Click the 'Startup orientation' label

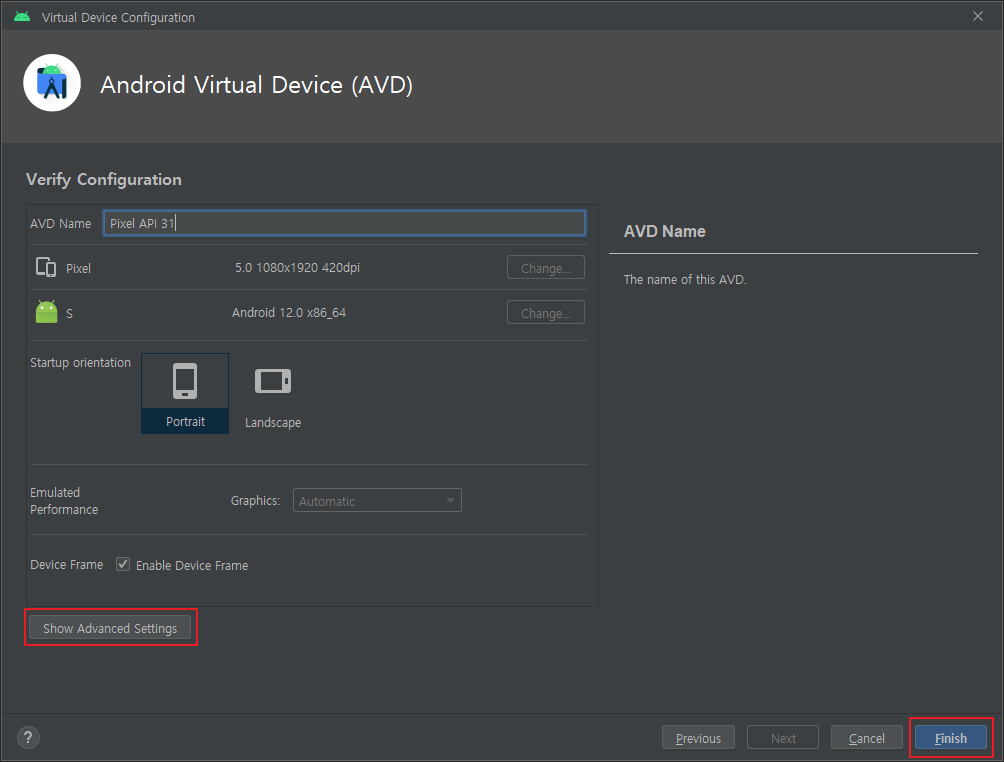[80, 362]
